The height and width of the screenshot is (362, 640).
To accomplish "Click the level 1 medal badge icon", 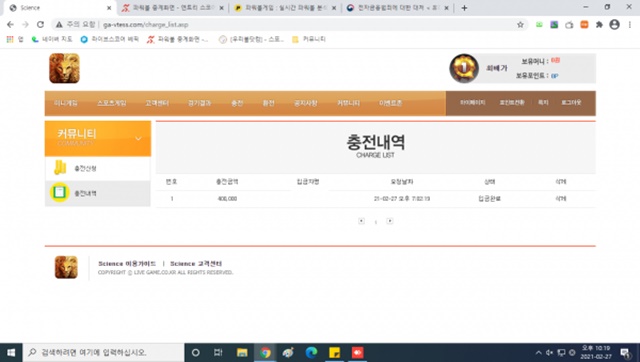I will pyautogui.click(x=464, y=68).
